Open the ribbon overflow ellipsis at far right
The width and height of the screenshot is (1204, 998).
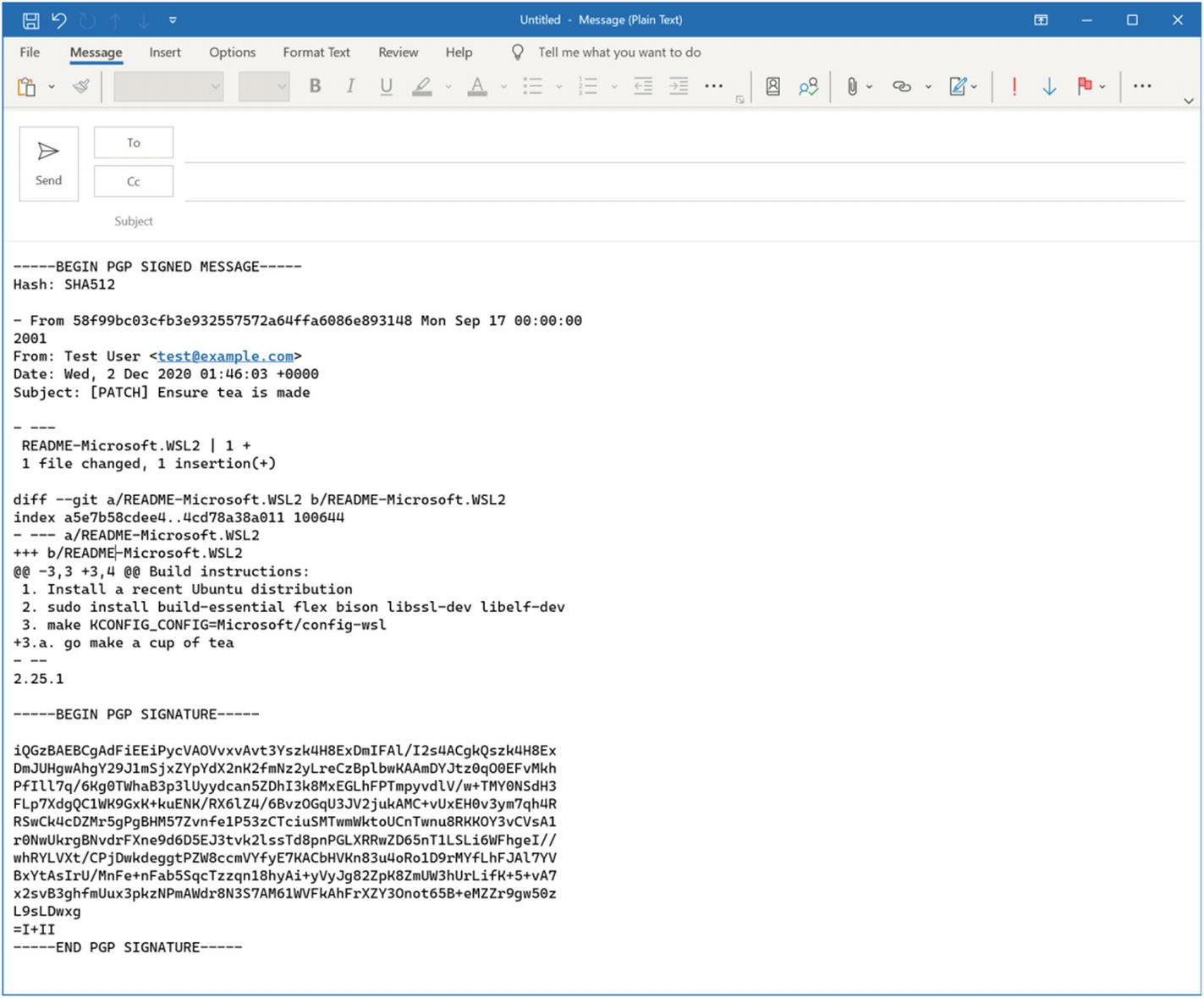[1142, 86]
